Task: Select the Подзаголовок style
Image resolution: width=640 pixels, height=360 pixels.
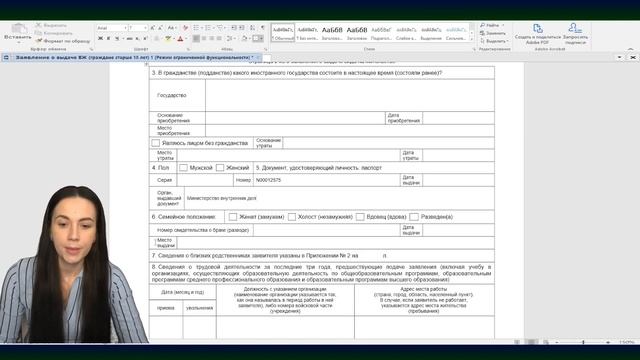Action: pos(381,33)
